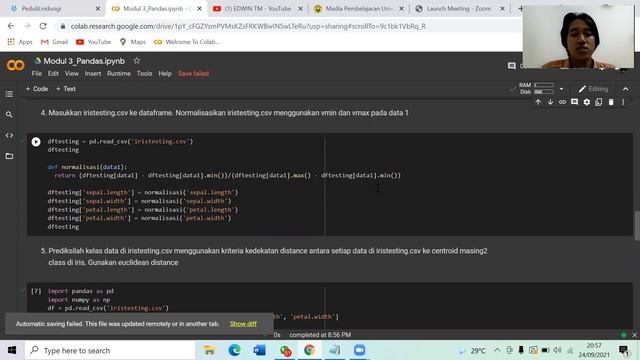Open the weather widget showing 29°C
This screenshot has width=640, height=360.
tap(473, 351)
